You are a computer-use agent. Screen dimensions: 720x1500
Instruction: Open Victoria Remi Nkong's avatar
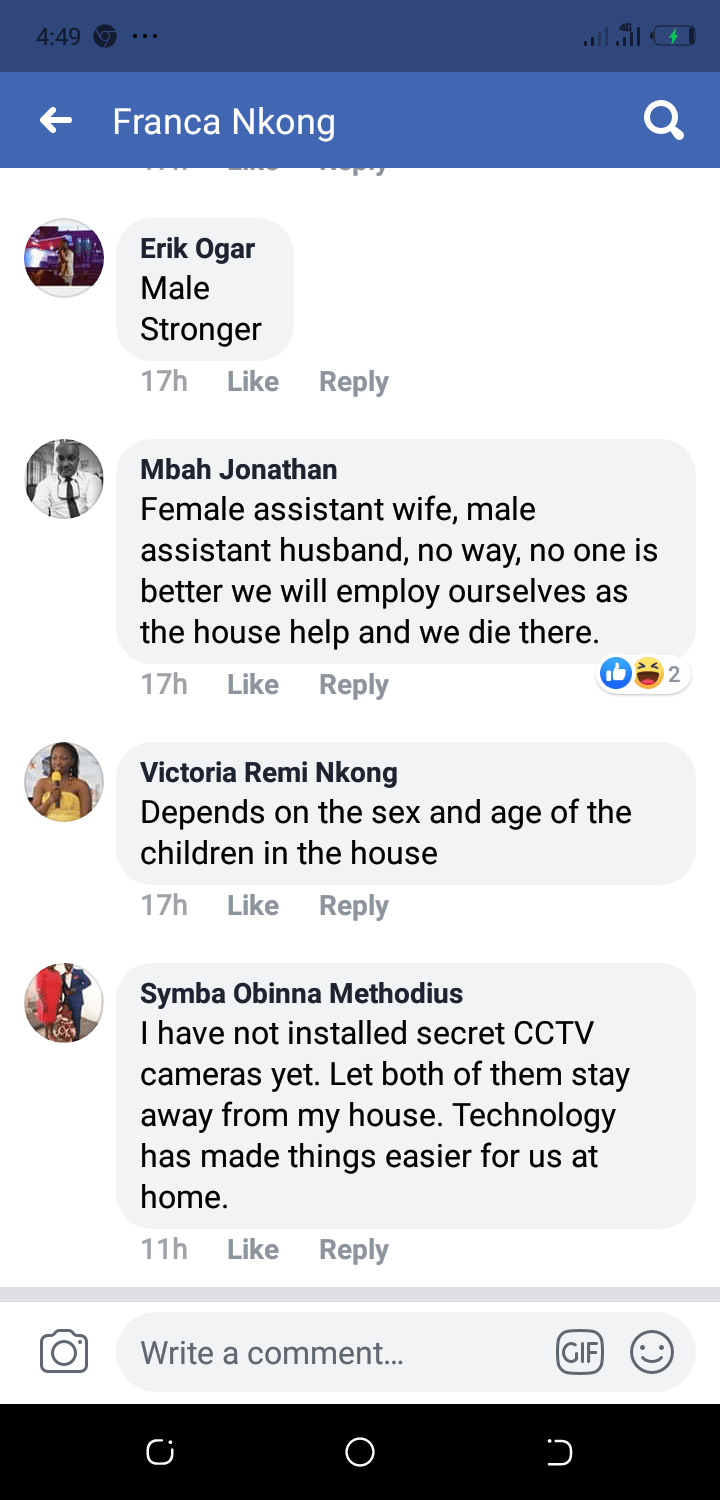click(x=64, y=782)
